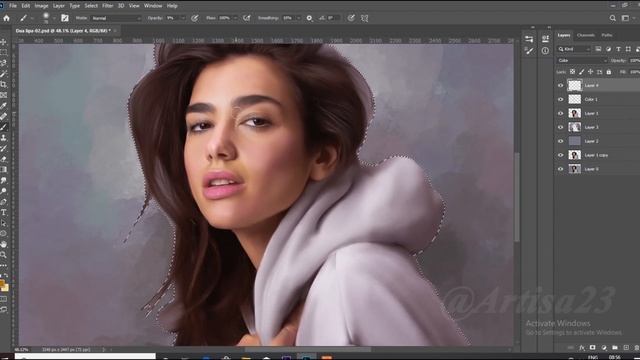Hide Layer 3 visibility eye

(560, 127)
